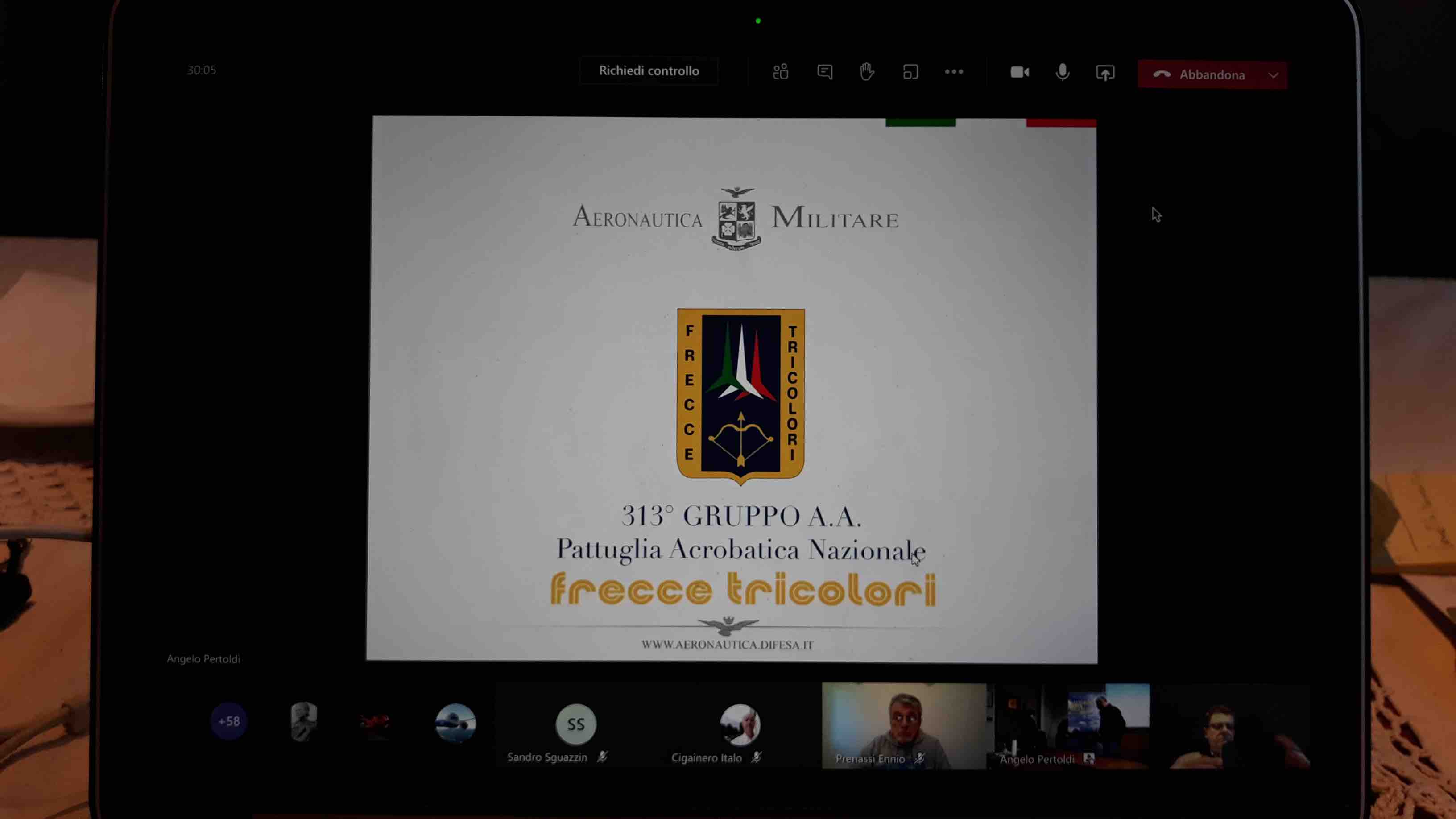Open the meeting chat icon
This screenshot has height=819, width=1456.
(825, 72)
